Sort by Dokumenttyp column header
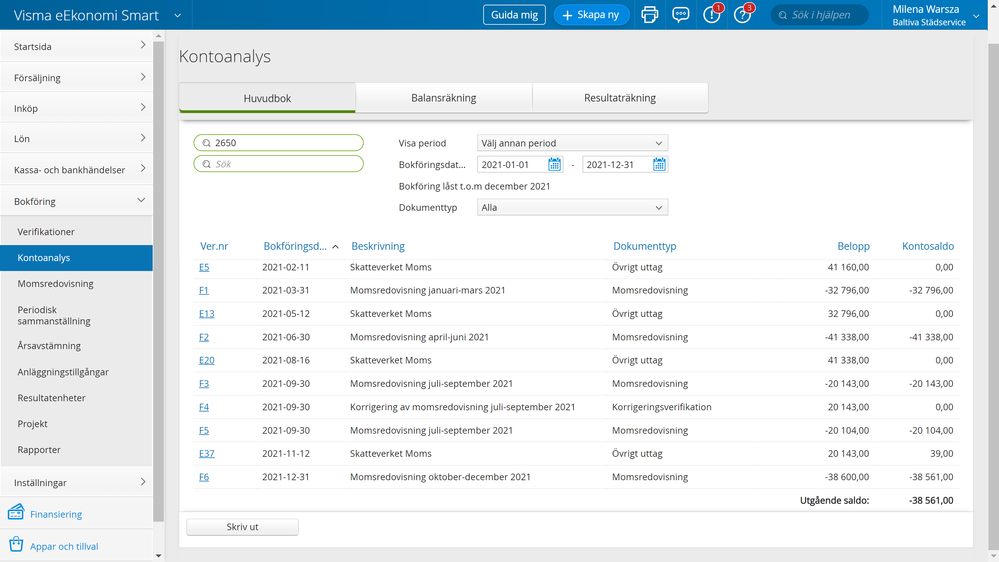Image resolution: width=999 pixels, height=562 pixels. point(645,246)
